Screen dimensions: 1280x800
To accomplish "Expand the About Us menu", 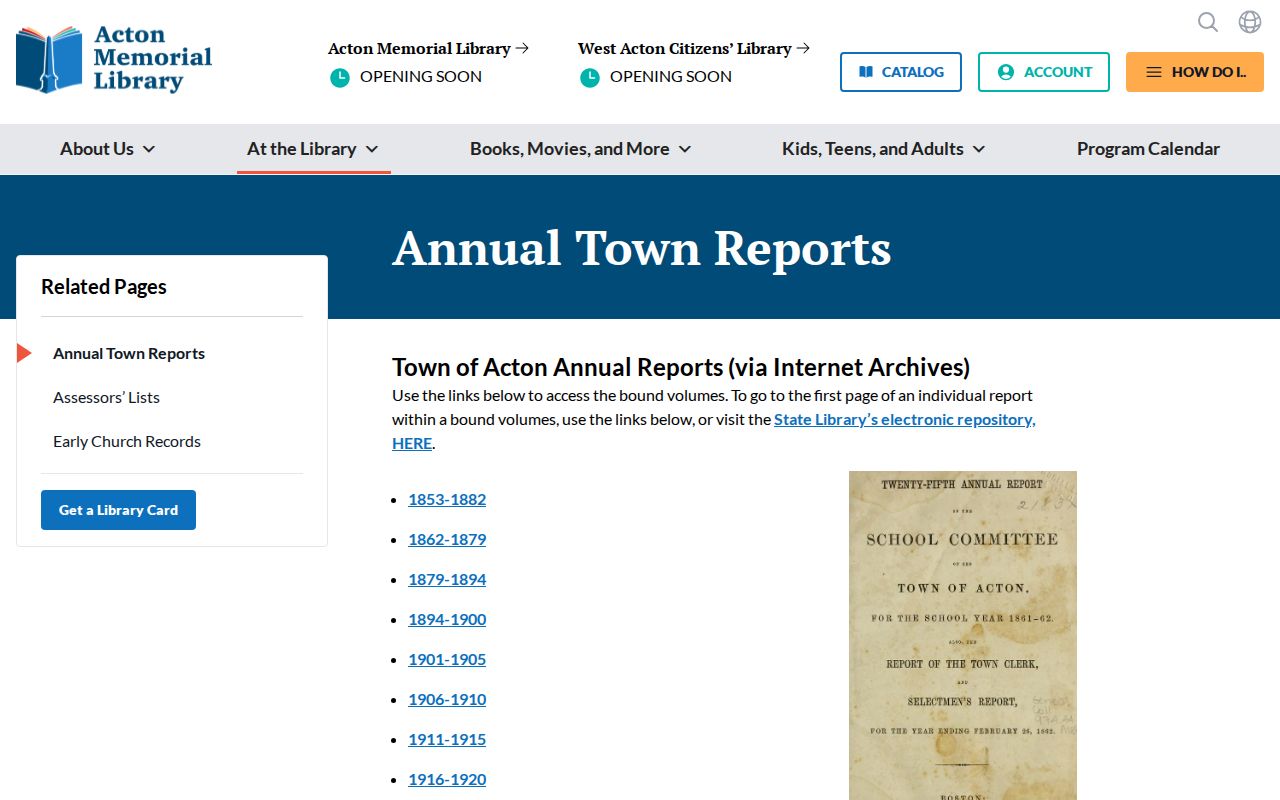I will coord(107,149).
